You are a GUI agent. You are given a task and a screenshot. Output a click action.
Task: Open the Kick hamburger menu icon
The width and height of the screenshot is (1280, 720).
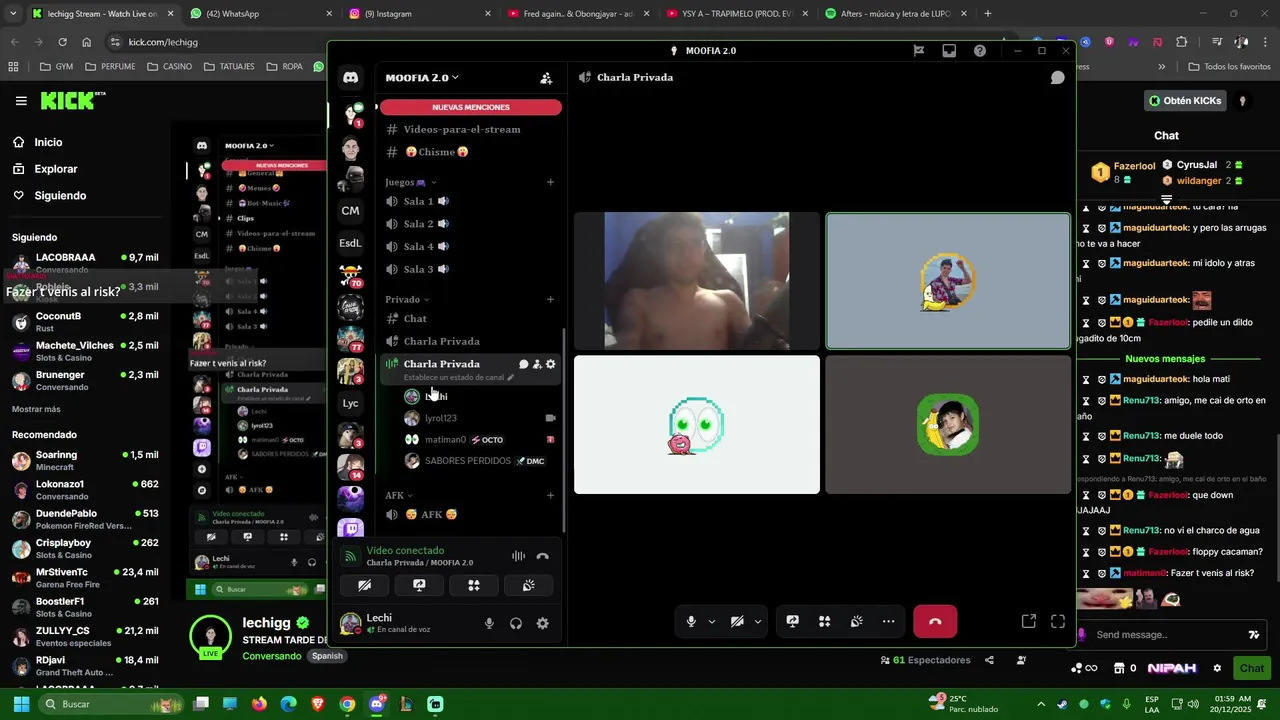21,100
